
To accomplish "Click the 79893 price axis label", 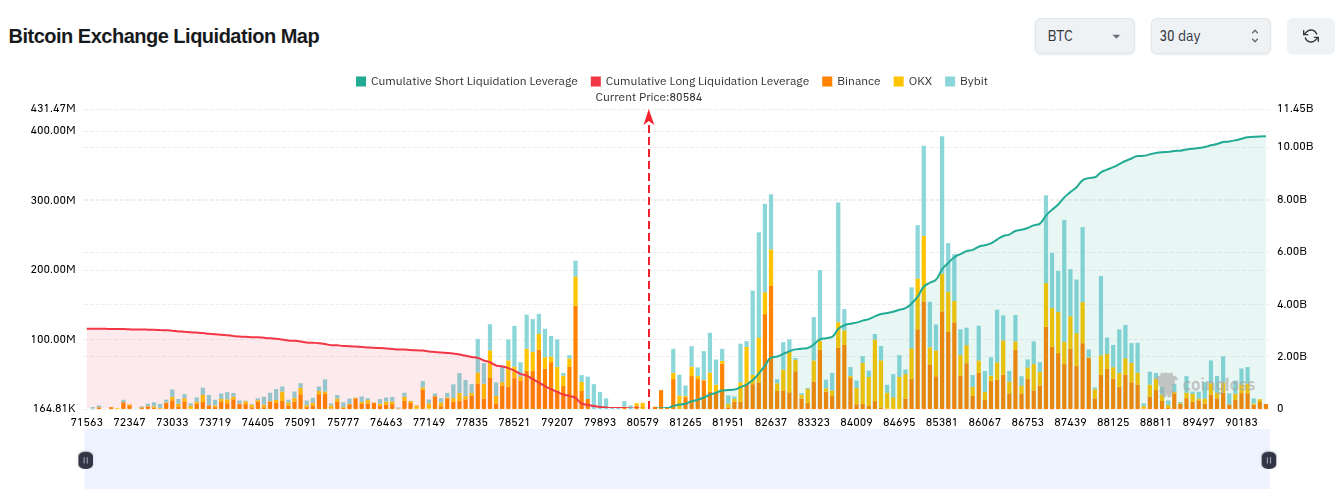I will (600, 423).
